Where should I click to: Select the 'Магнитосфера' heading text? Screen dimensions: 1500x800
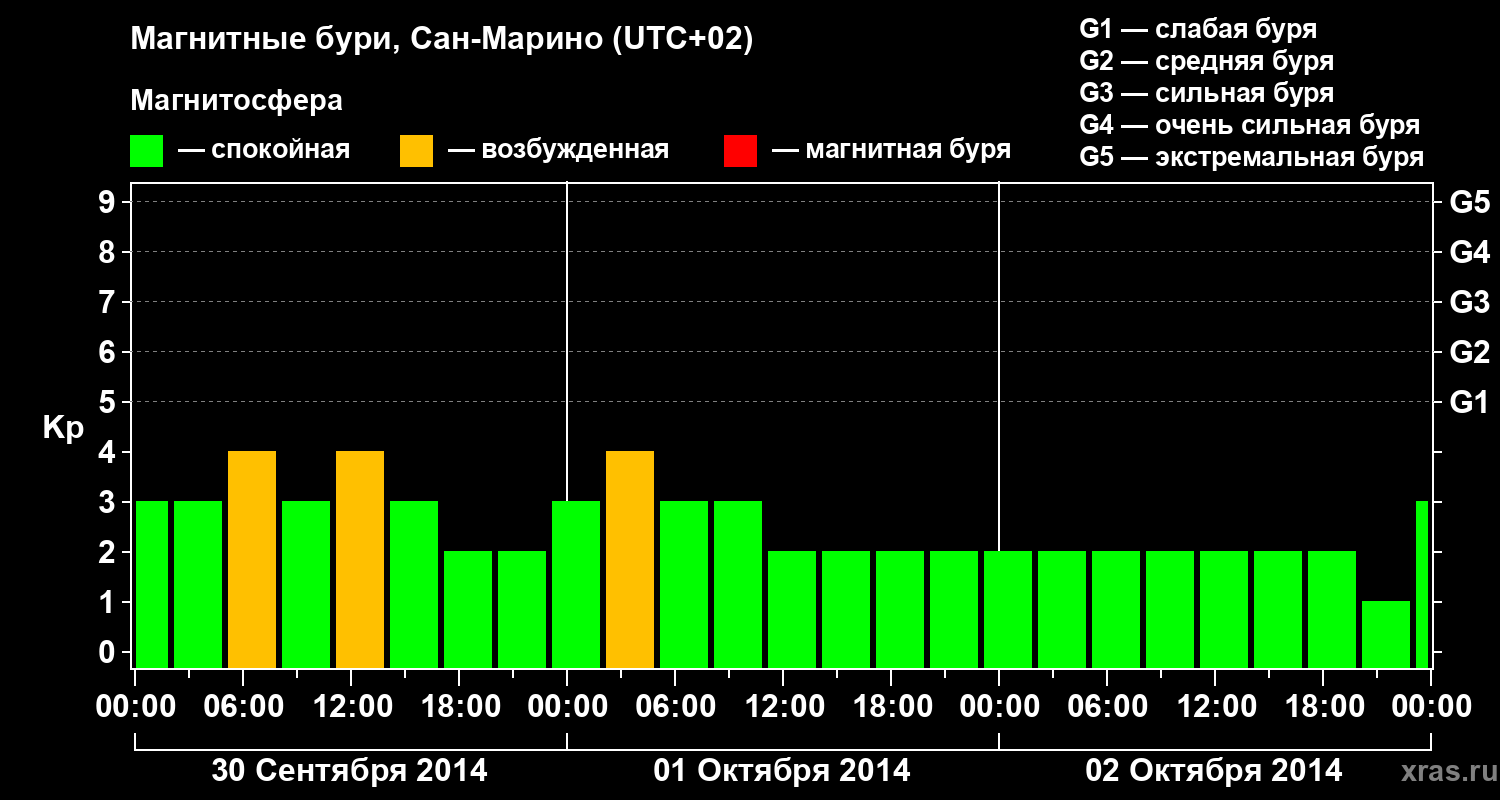[236, 101]
